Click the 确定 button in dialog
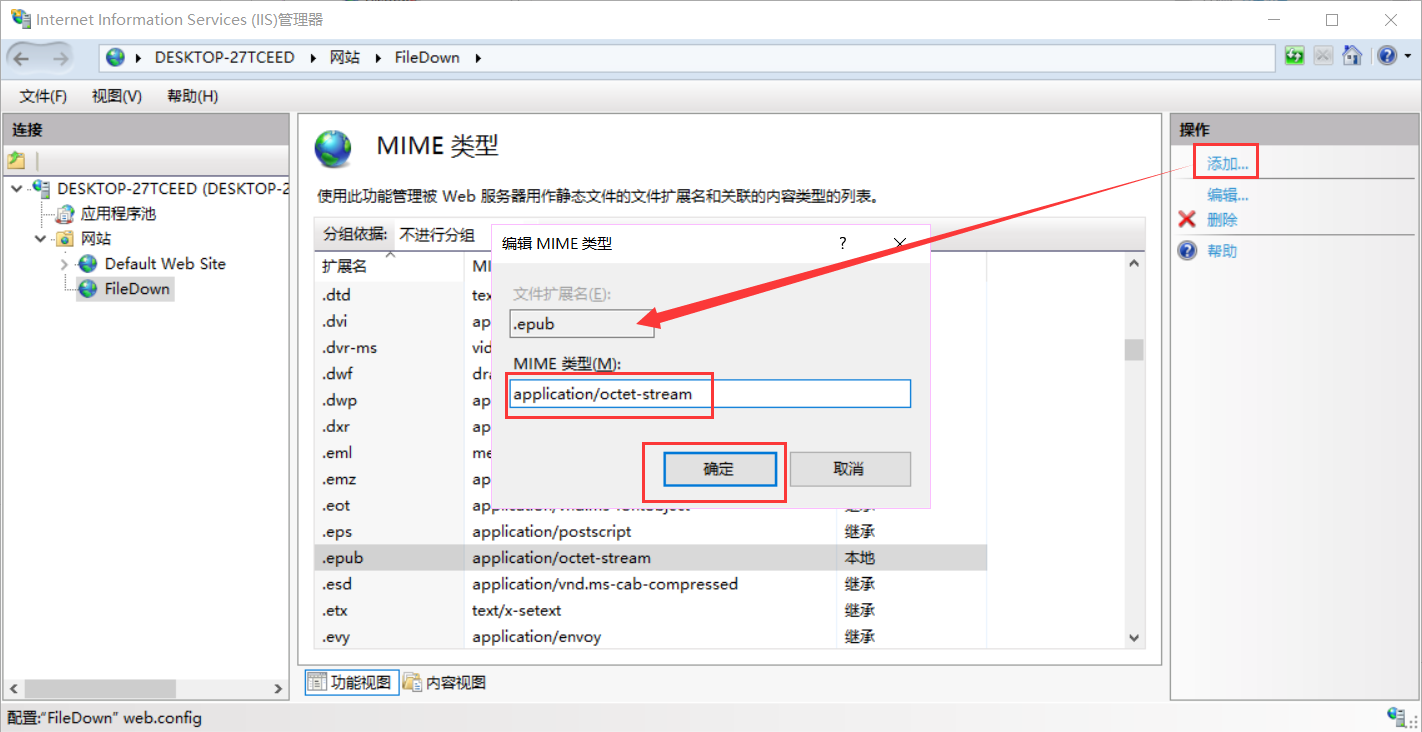 pos(719,469)
